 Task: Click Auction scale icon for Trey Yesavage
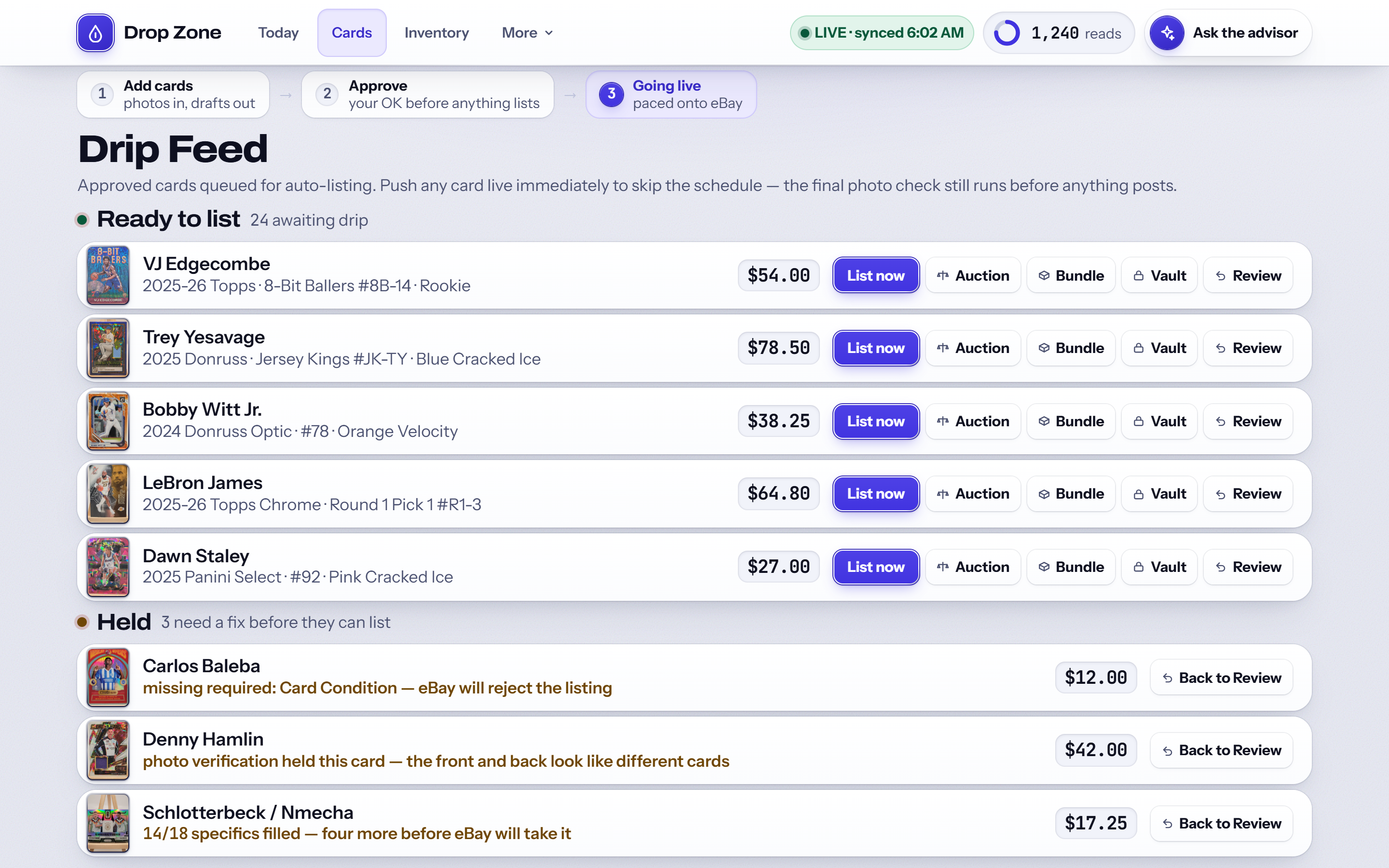942,348
